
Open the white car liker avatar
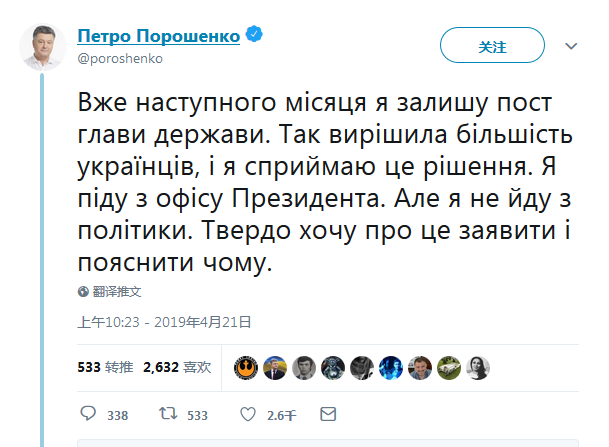tap(451, 367)
